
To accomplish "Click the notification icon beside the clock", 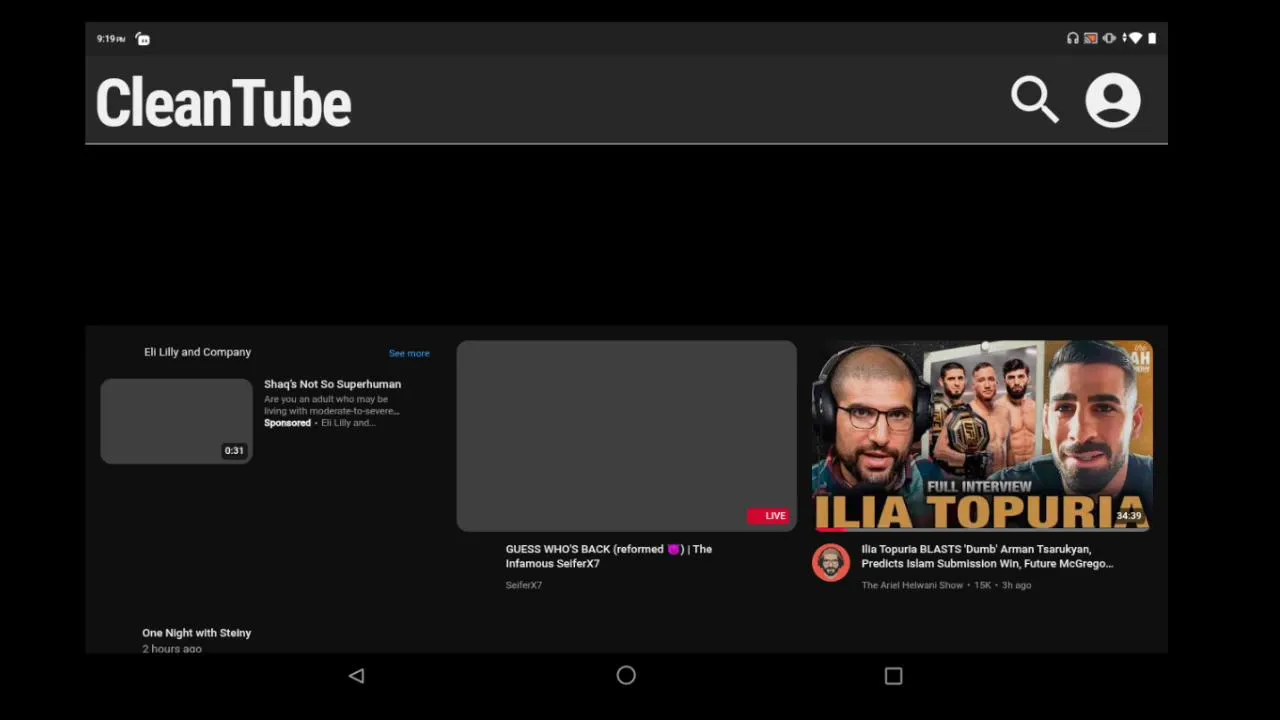I will click(143, 39).
